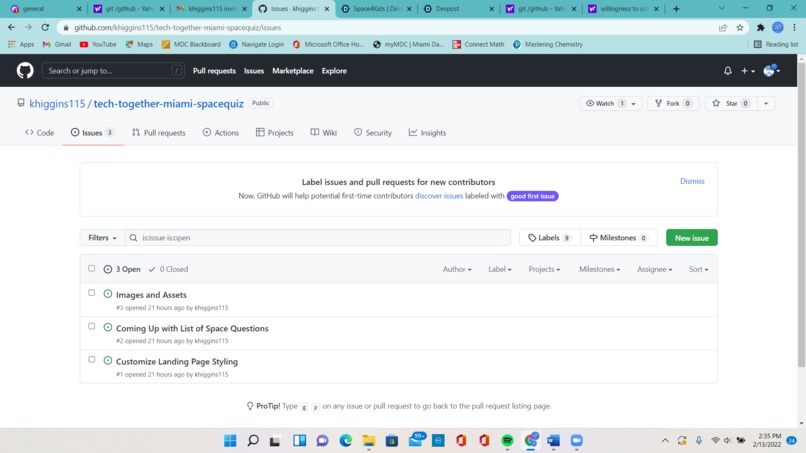Viewport: 806px width, 453px height.
Task: Expand the Assignee filter
Action: coord(654,269)
